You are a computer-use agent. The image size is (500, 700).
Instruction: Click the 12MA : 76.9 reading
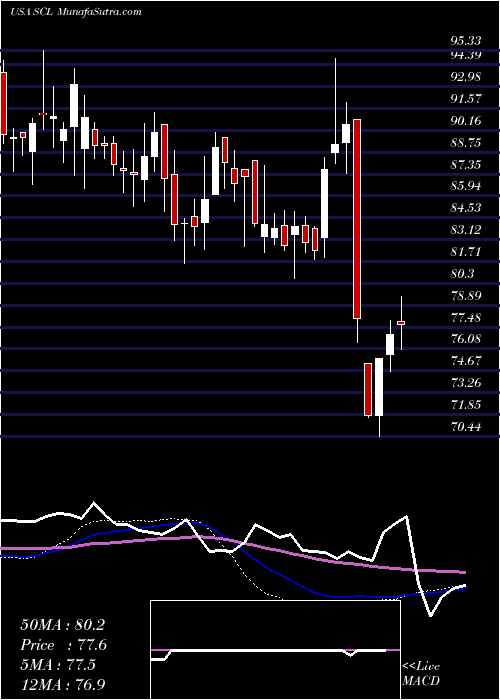(x=62, y=684)
